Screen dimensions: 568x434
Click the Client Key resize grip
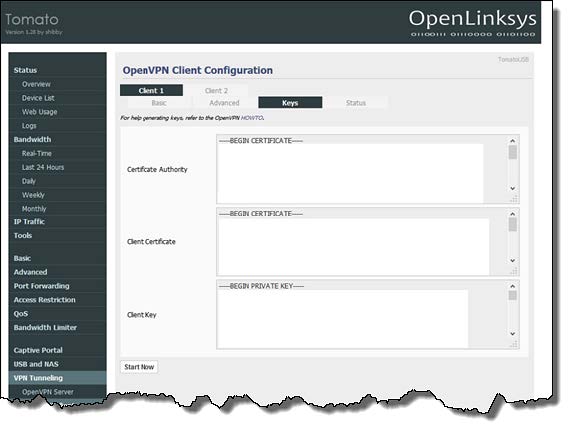point(514,344)
